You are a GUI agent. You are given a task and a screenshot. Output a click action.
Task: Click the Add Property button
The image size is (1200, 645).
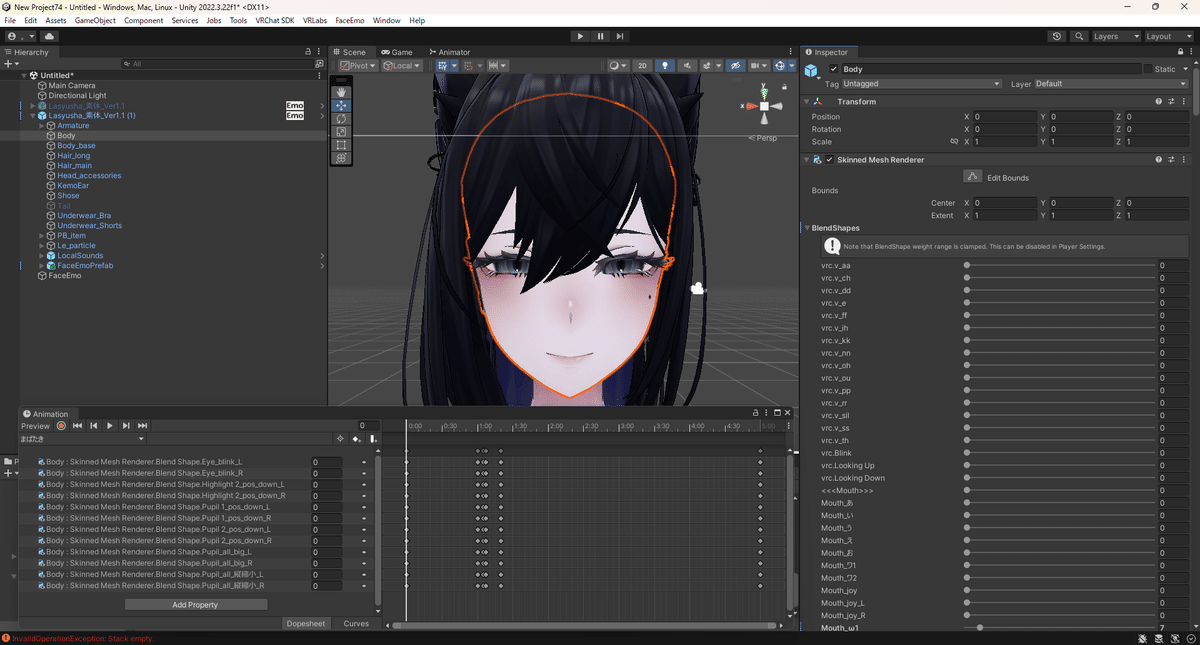pos(195,605)
